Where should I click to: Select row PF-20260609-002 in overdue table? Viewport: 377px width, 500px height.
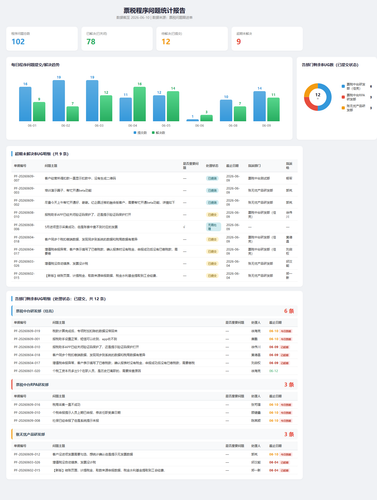pos(154,202)
